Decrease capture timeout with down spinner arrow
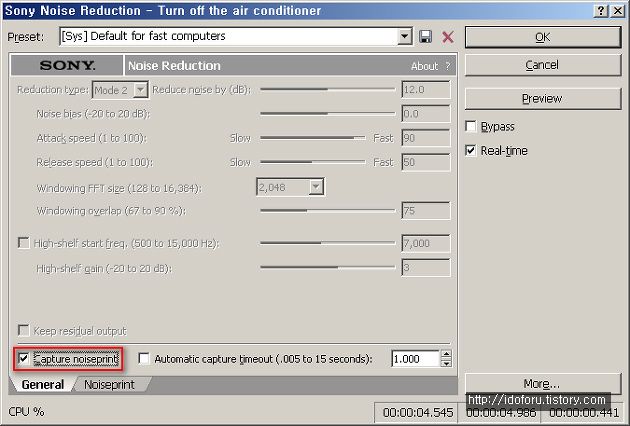 pos(446,363)
